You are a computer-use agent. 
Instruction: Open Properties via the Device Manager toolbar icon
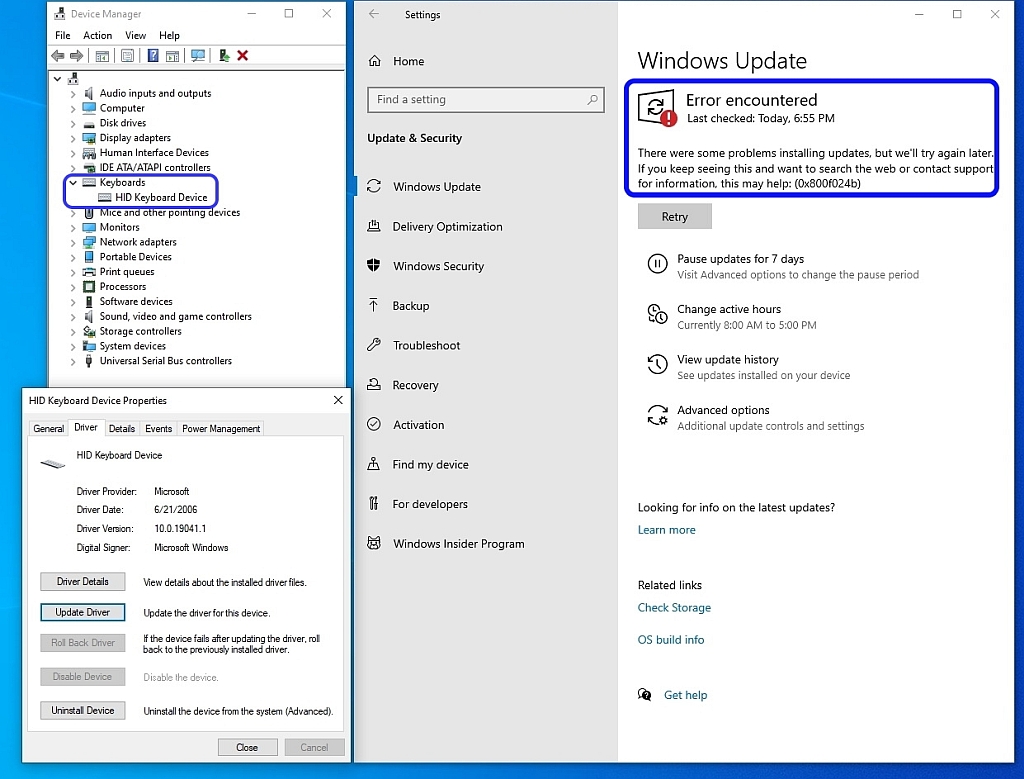(127, 56)
